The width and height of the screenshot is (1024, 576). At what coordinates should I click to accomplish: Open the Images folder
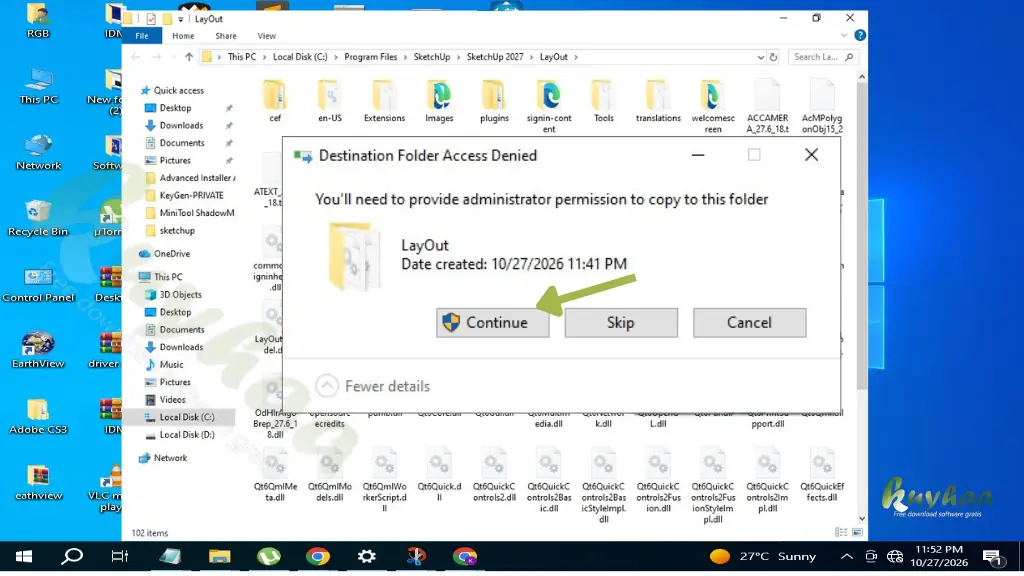[x=439, y=101]
